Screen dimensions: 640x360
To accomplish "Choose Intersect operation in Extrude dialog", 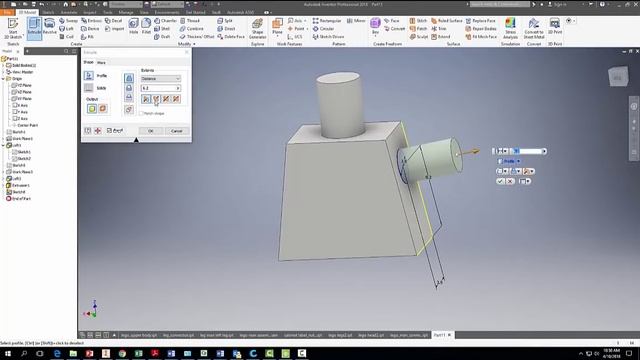I will (x=129, y=98).
